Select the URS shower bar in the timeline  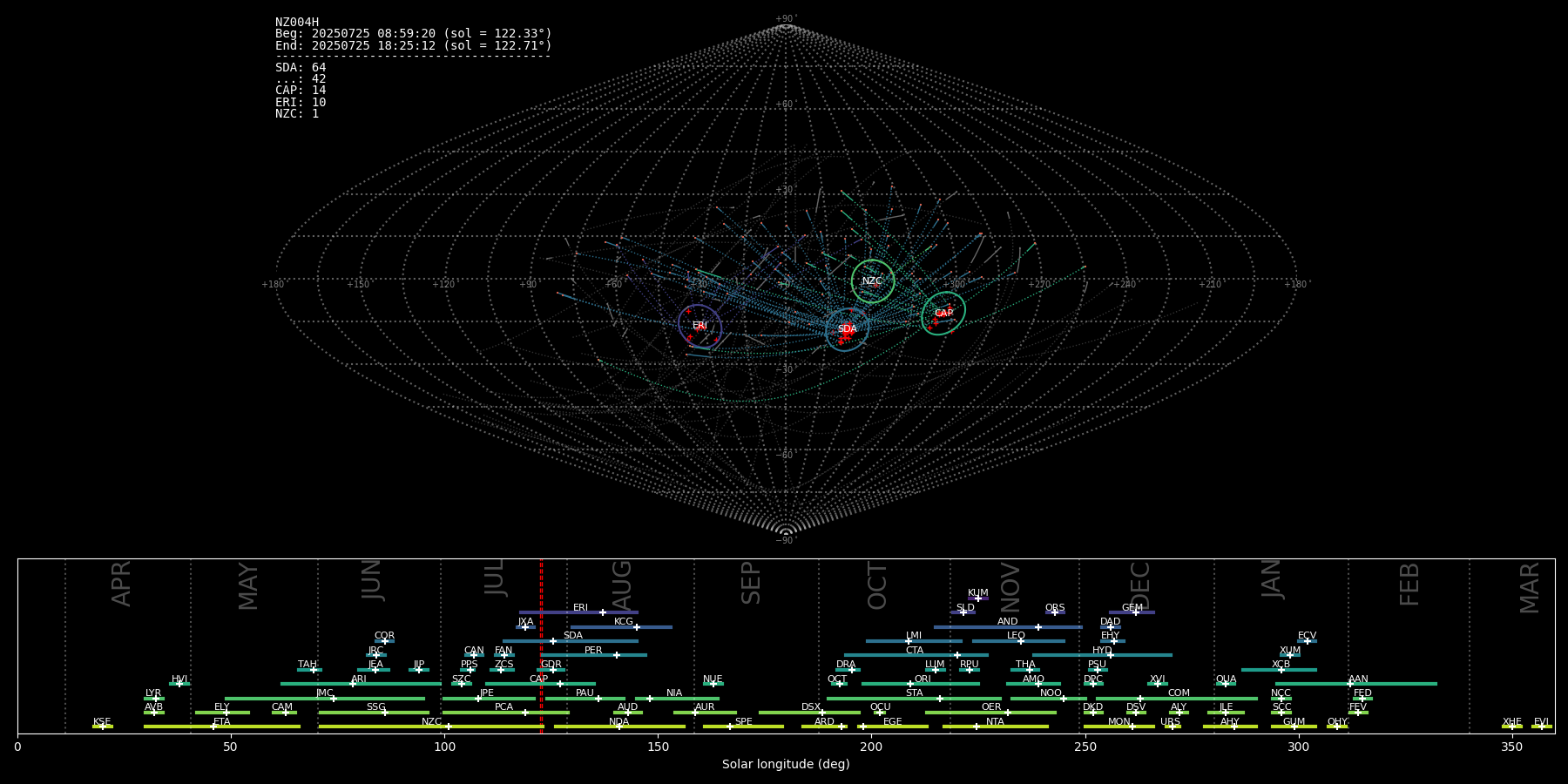1173,727
